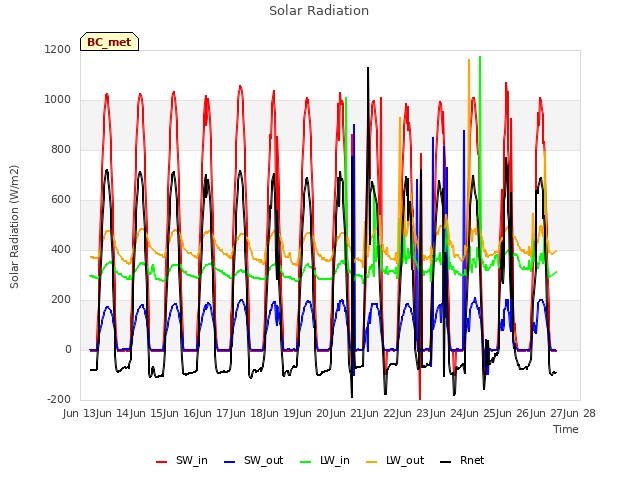This screenshot has width=640, height=480.
Task: Click the Jun 13 x-axis tick label
Action: [x=80, y=413]
